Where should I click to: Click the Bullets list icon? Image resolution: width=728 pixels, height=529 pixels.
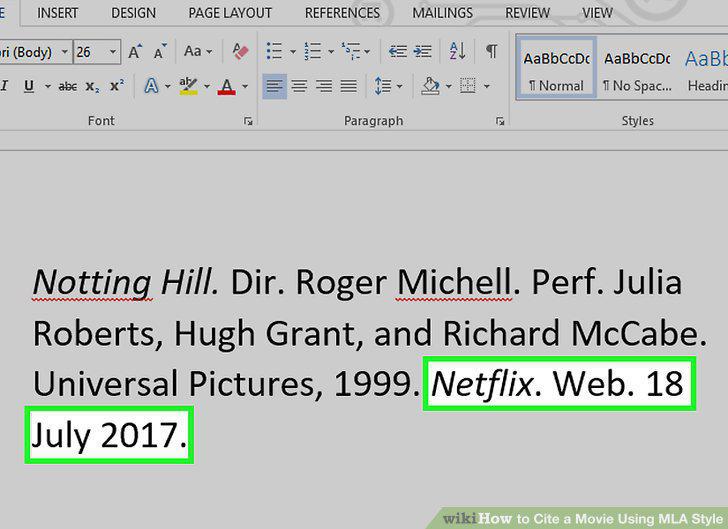tap(274, 51)
